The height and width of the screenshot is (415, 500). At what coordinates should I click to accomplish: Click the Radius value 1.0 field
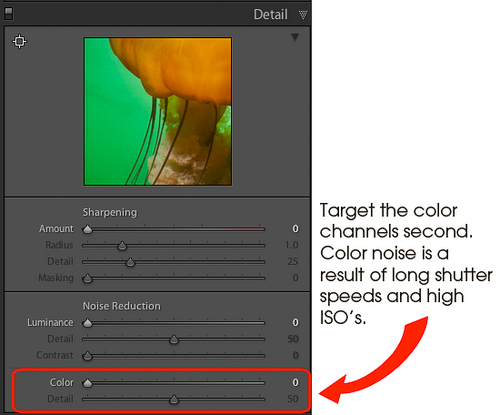(292, 245)
